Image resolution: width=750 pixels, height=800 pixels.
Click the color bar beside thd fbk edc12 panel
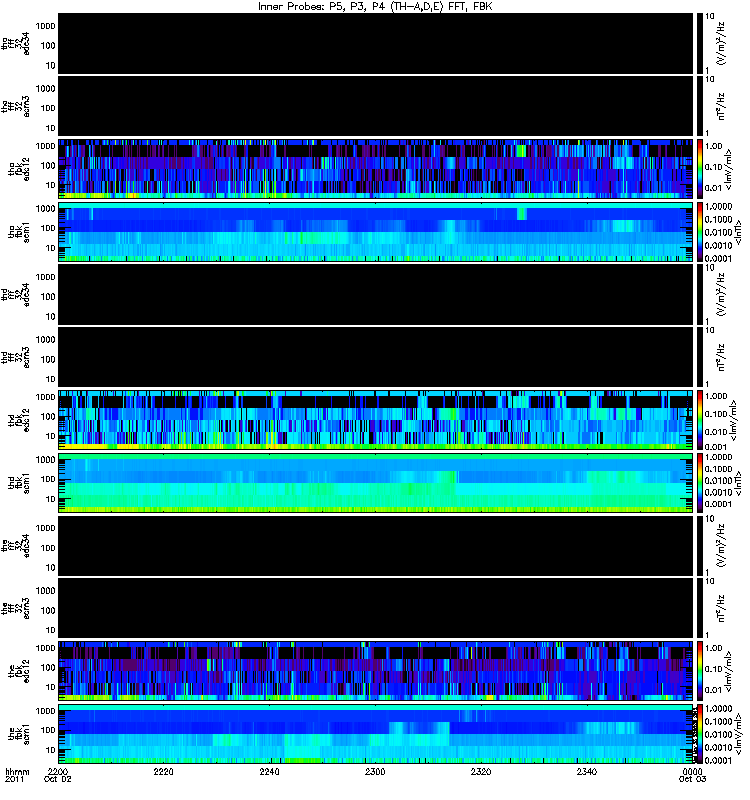(x=699, y=420)
